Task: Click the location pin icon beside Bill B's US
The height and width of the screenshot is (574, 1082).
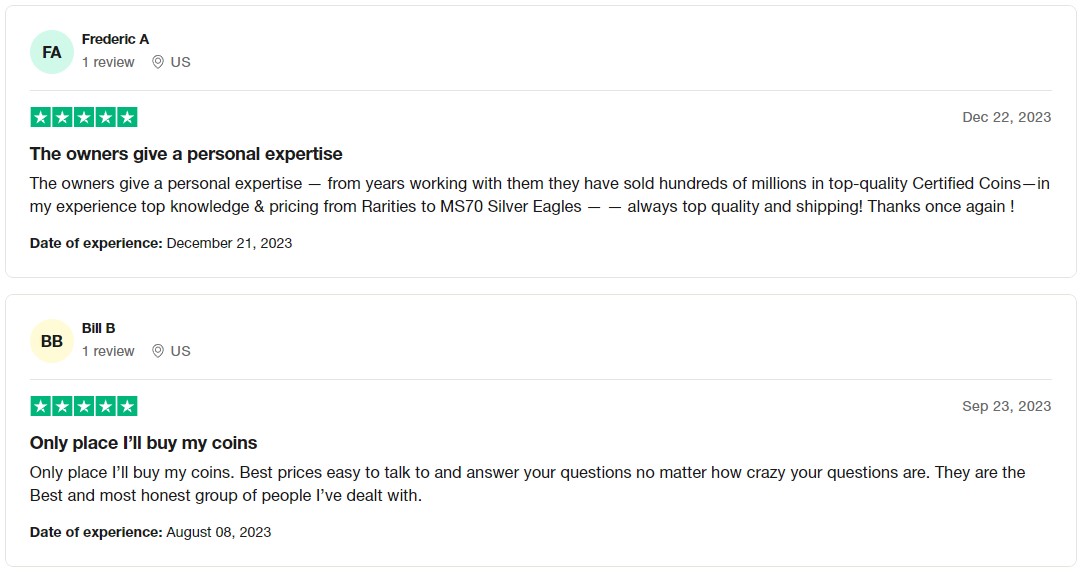Action: pyautogui.click(x=158, y=351)
